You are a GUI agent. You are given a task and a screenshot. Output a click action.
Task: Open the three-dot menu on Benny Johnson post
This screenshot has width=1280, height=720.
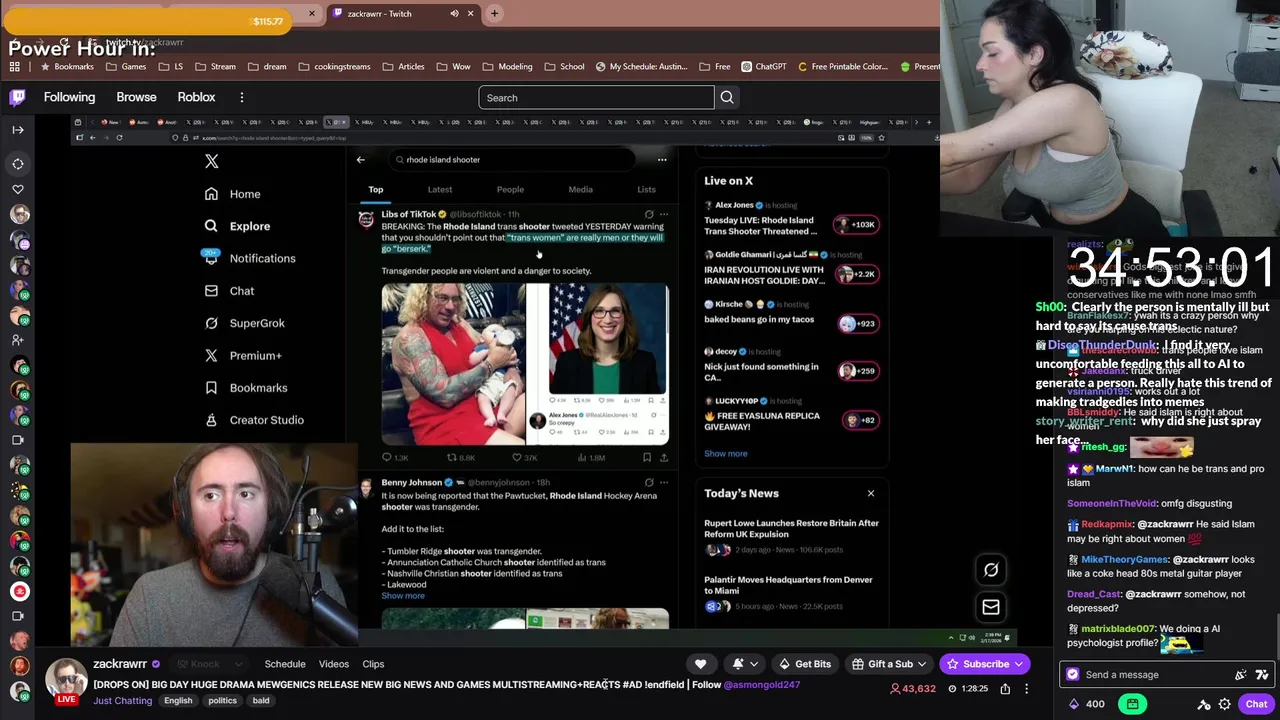664,482
